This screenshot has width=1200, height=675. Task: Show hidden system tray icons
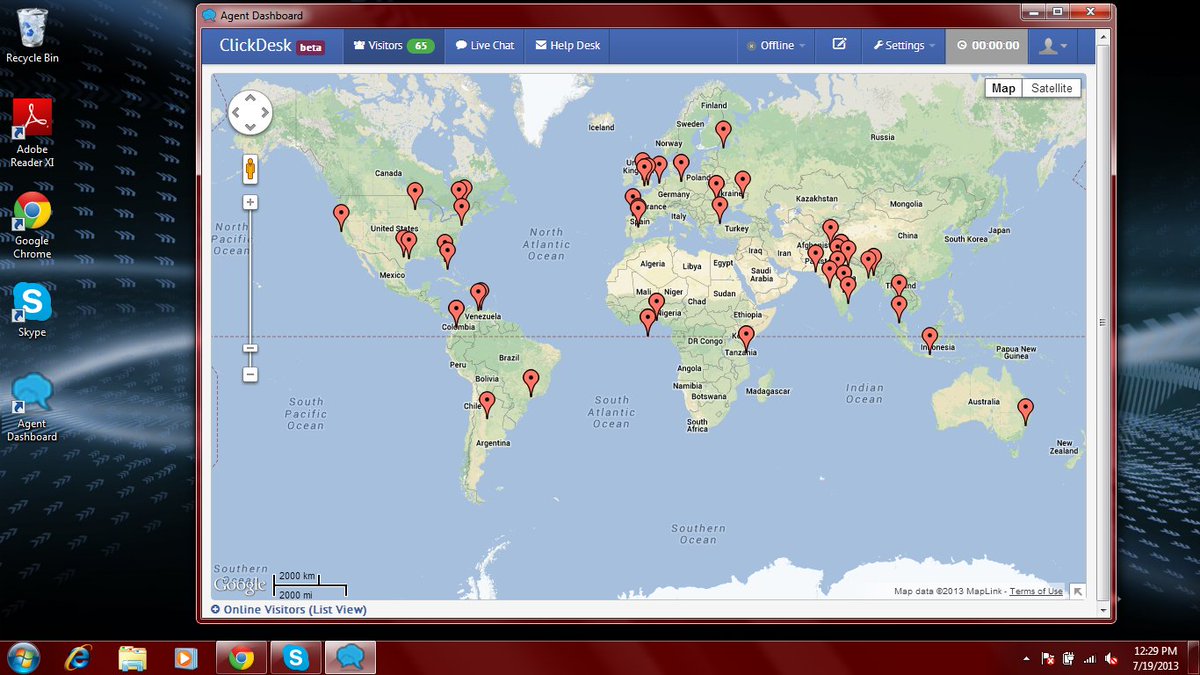pyautogui.click(x=1027, y=659)
